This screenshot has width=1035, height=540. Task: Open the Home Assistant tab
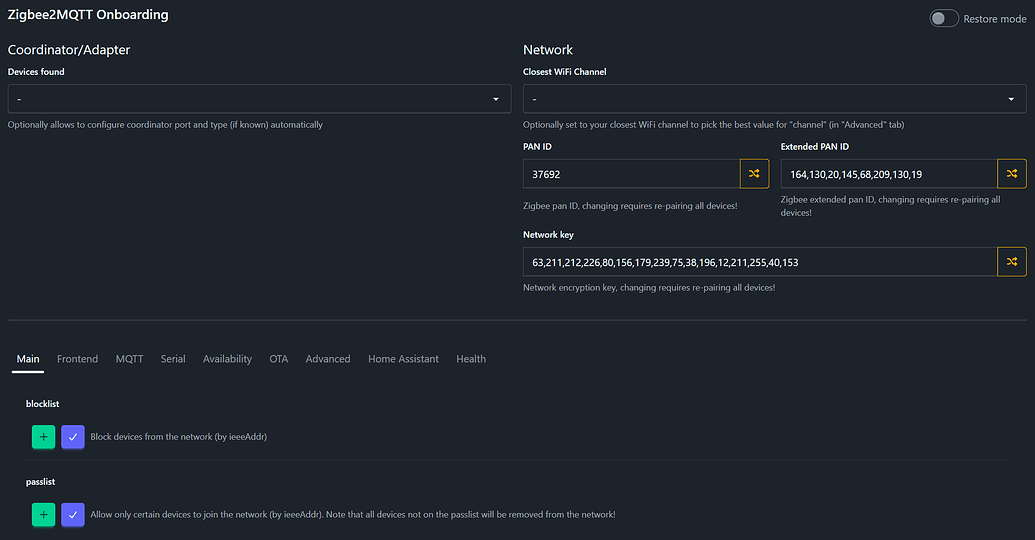(x=403, y=359)
